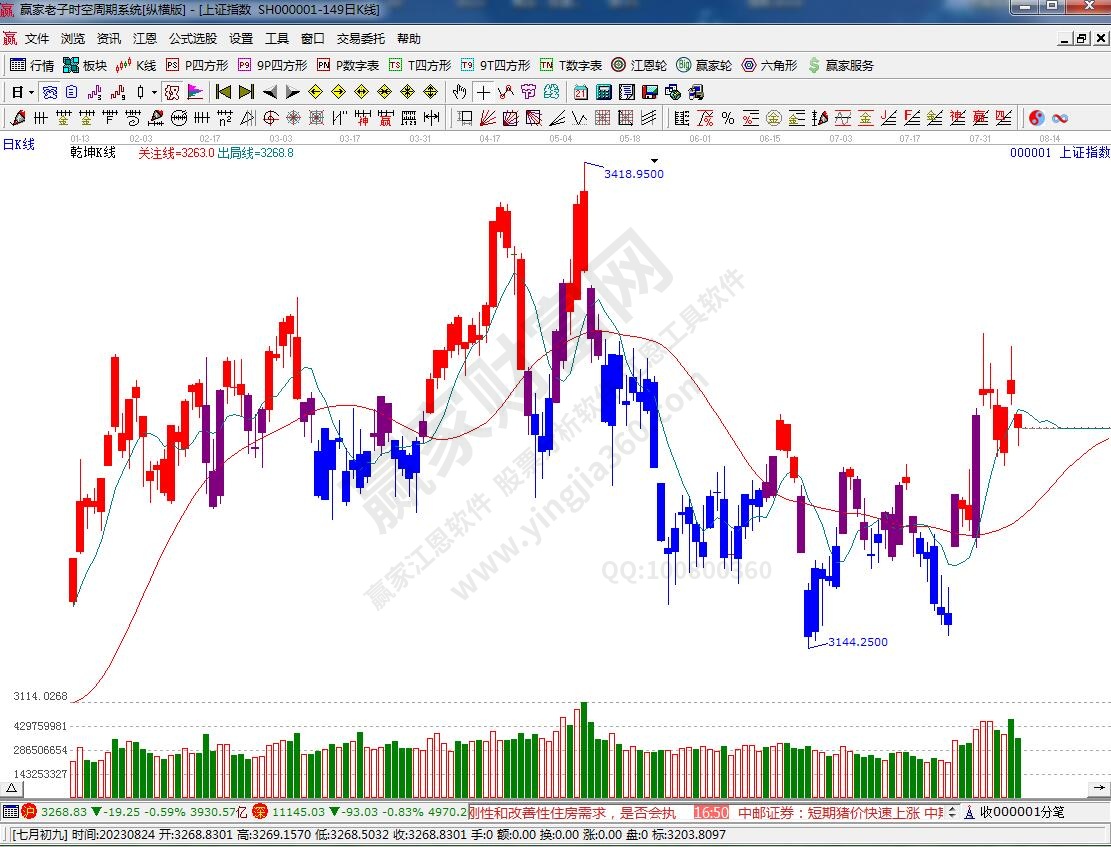Image resolution: width=1111 pixels, height=847 pixels.
Task: Click the 六角形 hexagon chart icon
Action: (769, 65)
